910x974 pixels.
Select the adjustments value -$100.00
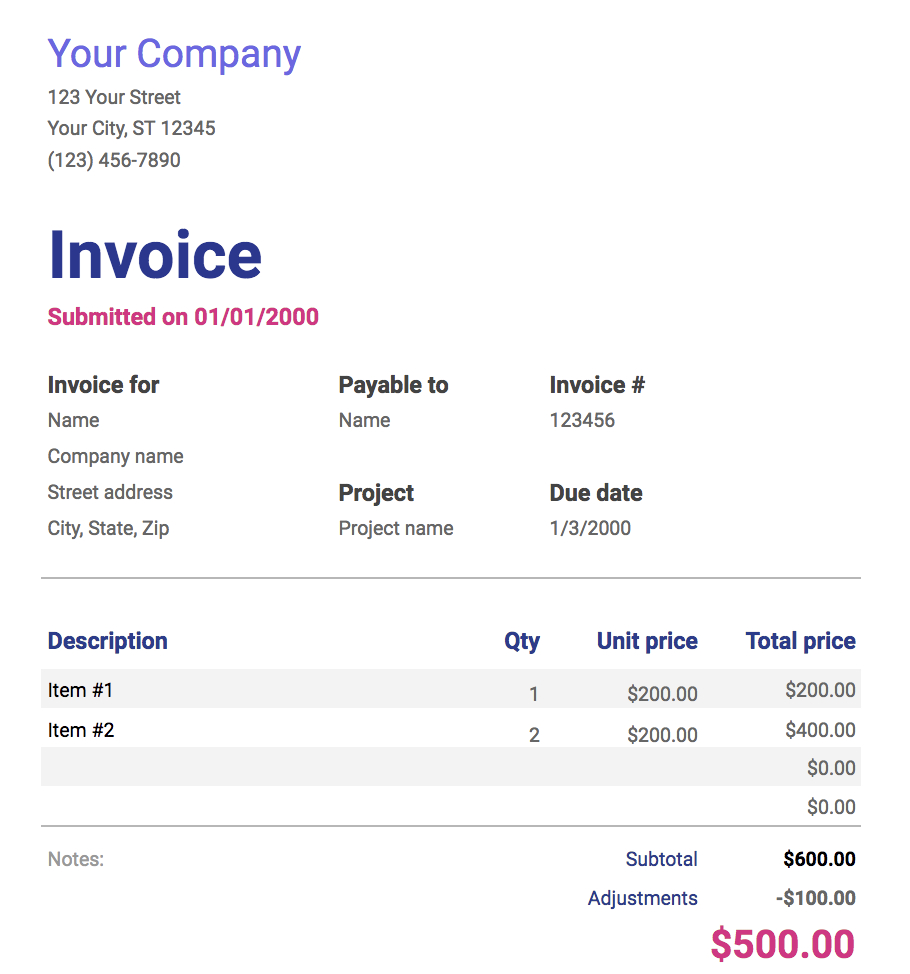point(815,898)
